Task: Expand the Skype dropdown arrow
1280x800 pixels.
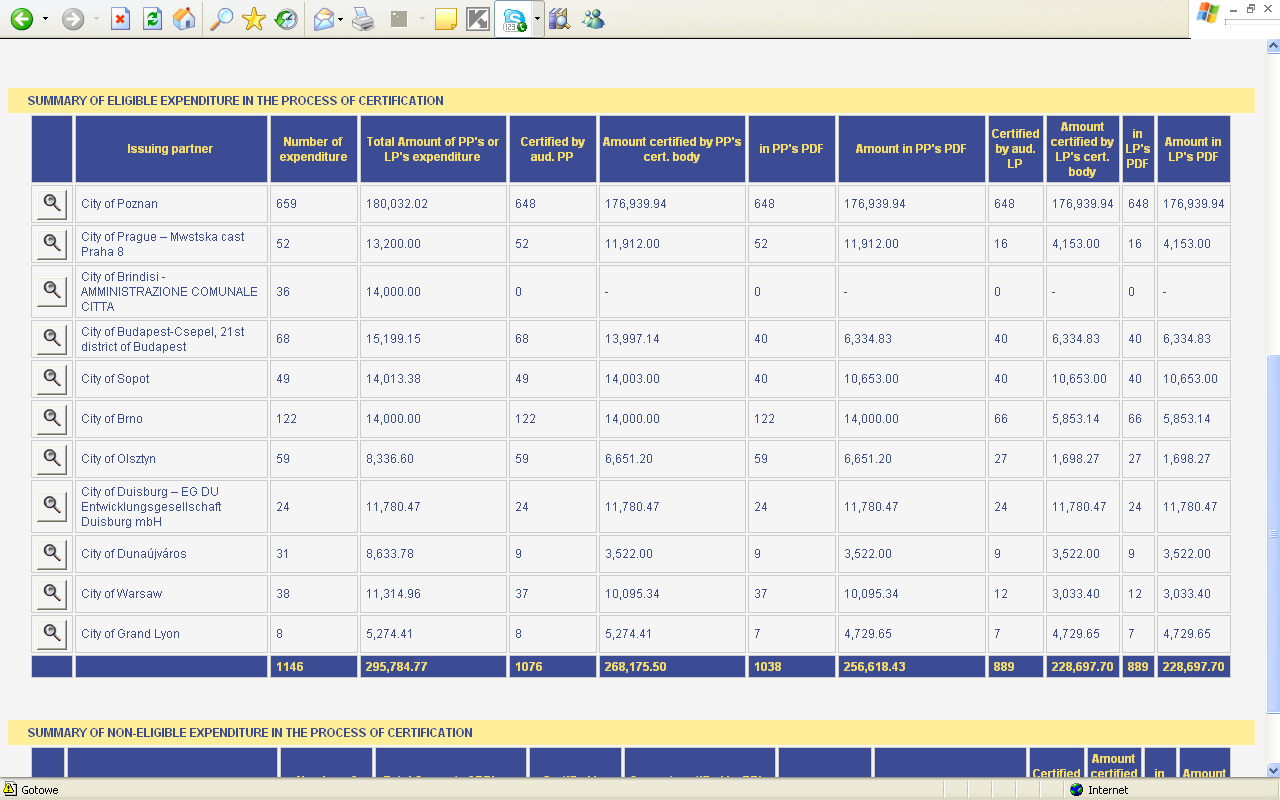Action: (x=537, y=19)
